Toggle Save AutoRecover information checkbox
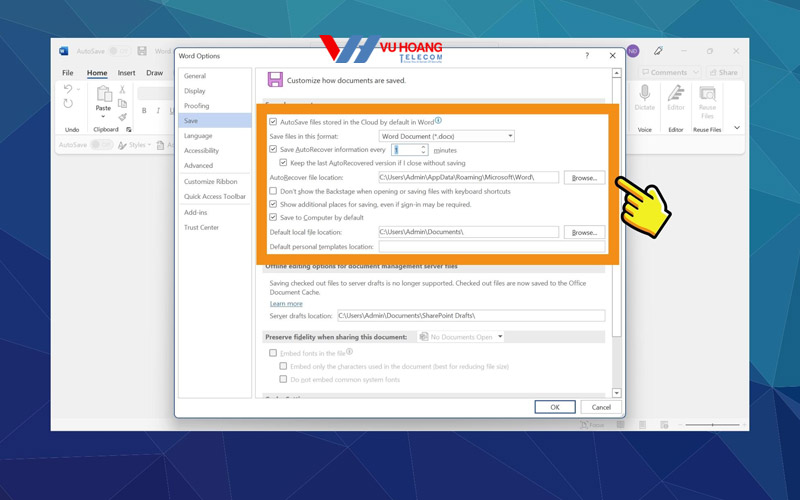The image size is (800, 500). pyautogui.click(x=273, y=149)
